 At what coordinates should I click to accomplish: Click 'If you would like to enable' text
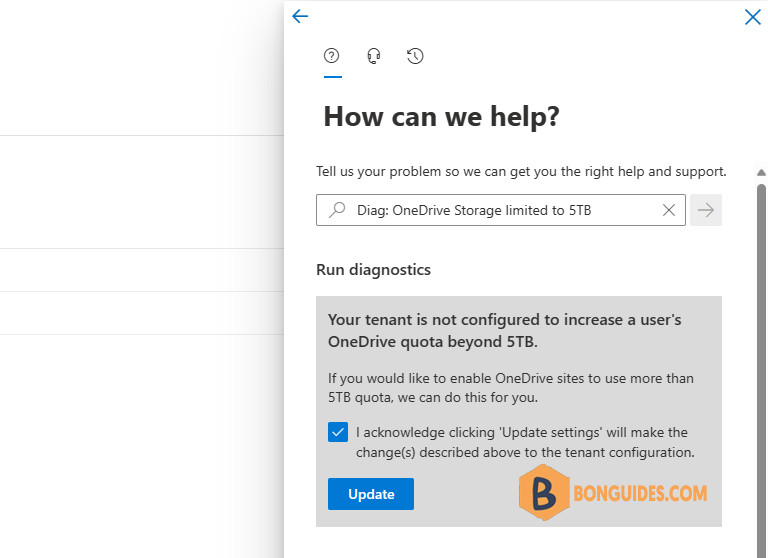click(511, 388)
